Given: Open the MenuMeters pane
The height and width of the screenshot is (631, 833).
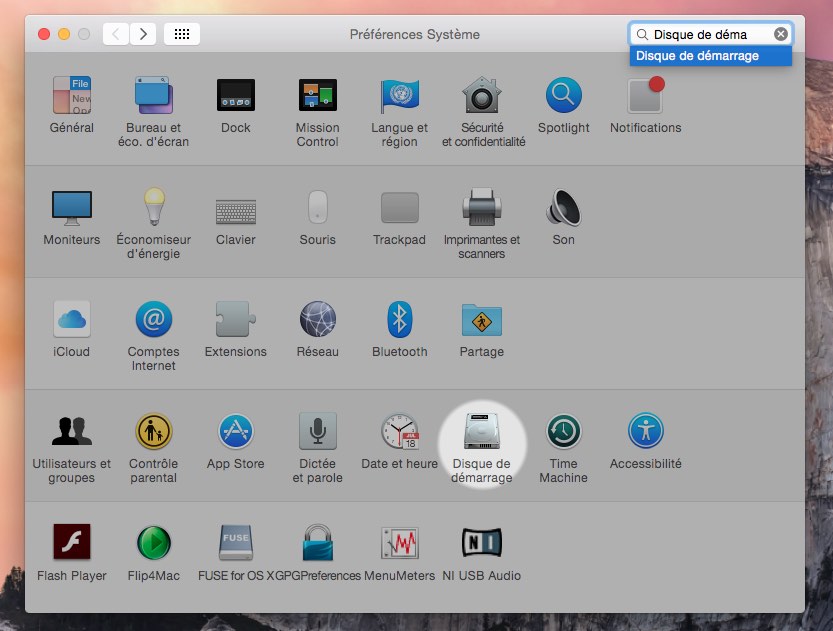Looking at the screenshot, I should [x=399, y=540].
